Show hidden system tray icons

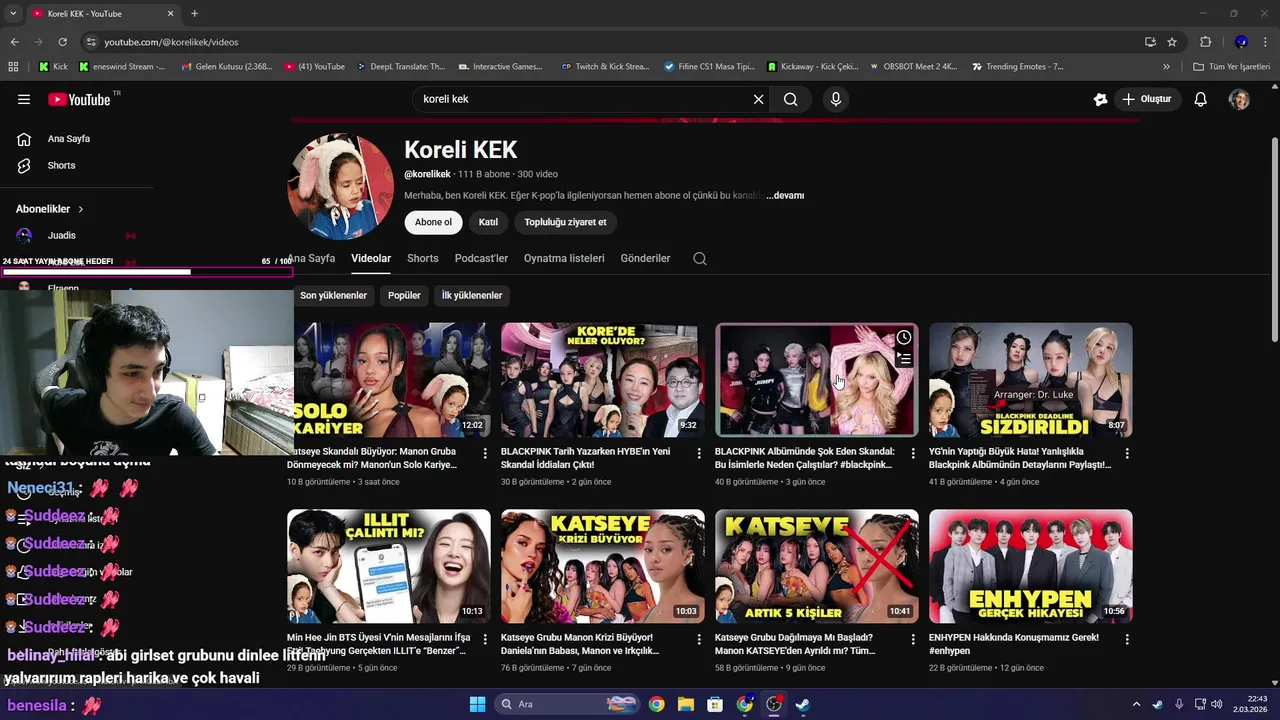point(1136,704)
